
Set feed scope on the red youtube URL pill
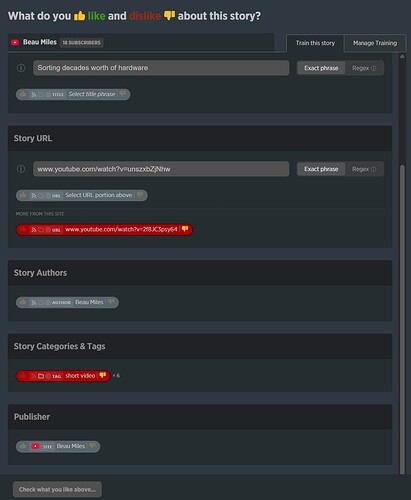point(34,230)
